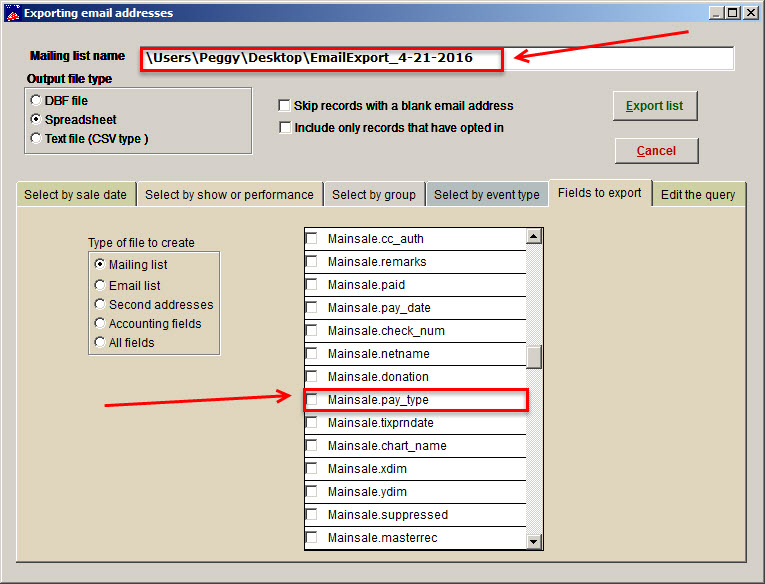Check the Mainsale.donation field
The image size is (765, 584).
[311, 376]
